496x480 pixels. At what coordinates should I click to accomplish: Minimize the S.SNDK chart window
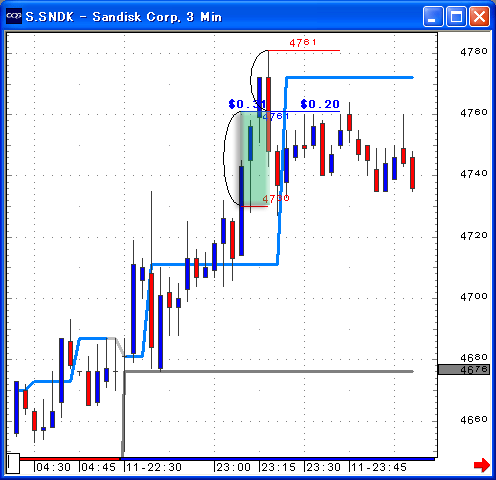coord(433,16)
